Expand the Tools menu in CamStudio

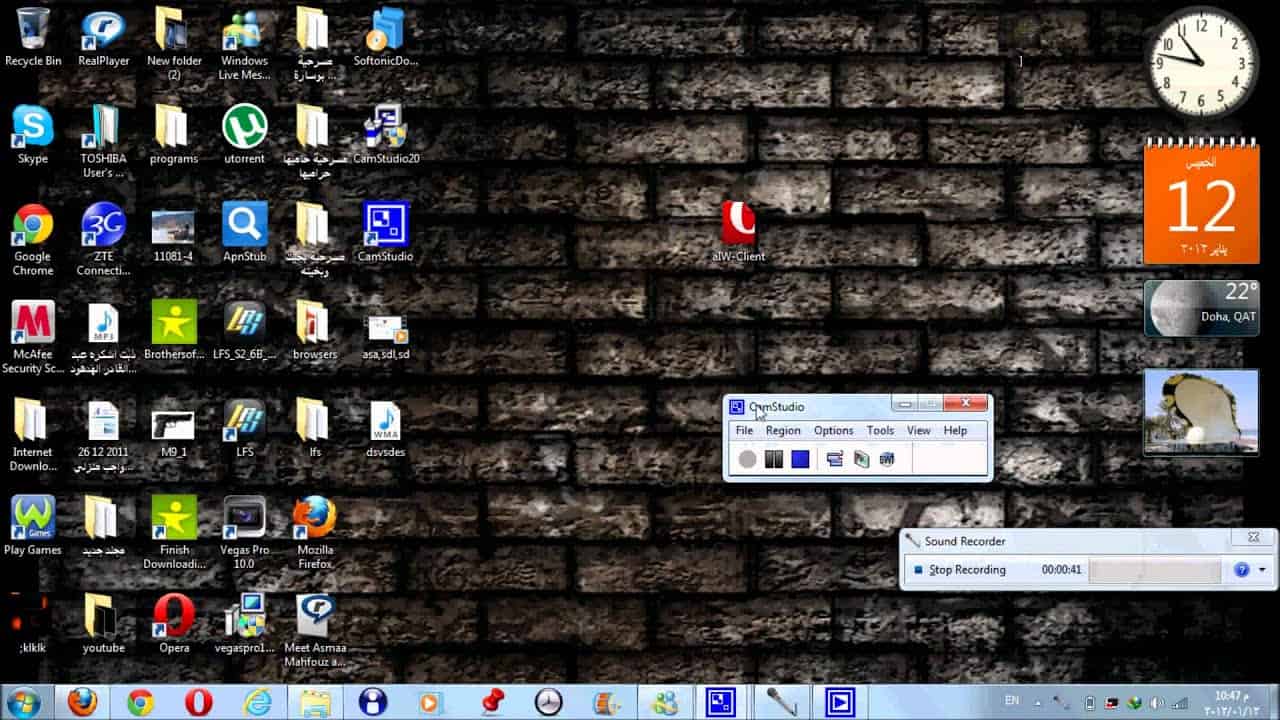point(880,430)
